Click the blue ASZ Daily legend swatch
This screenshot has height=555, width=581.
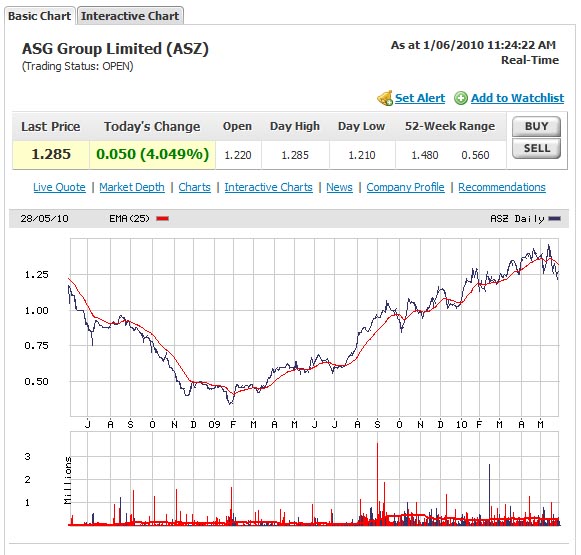point(555,219)
